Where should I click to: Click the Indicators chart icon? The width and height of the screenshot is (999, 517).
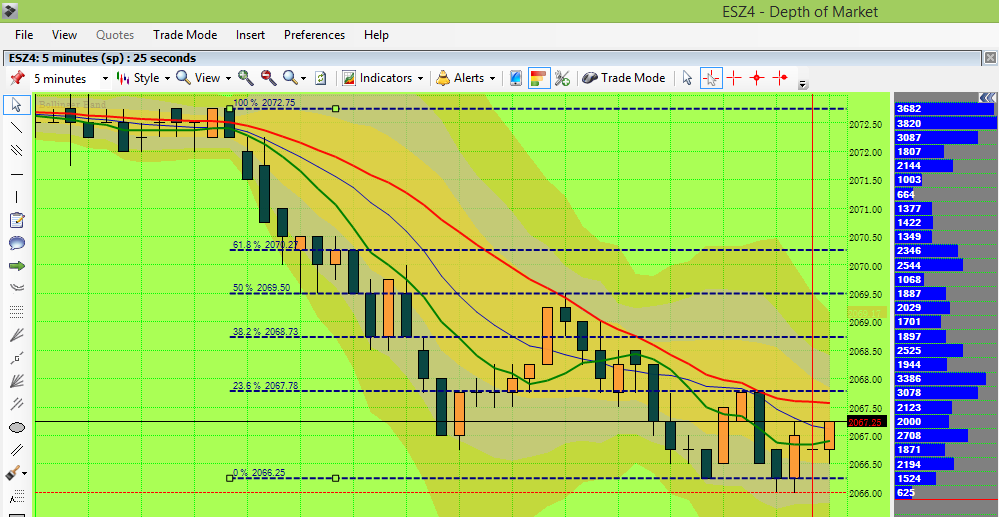349,78
